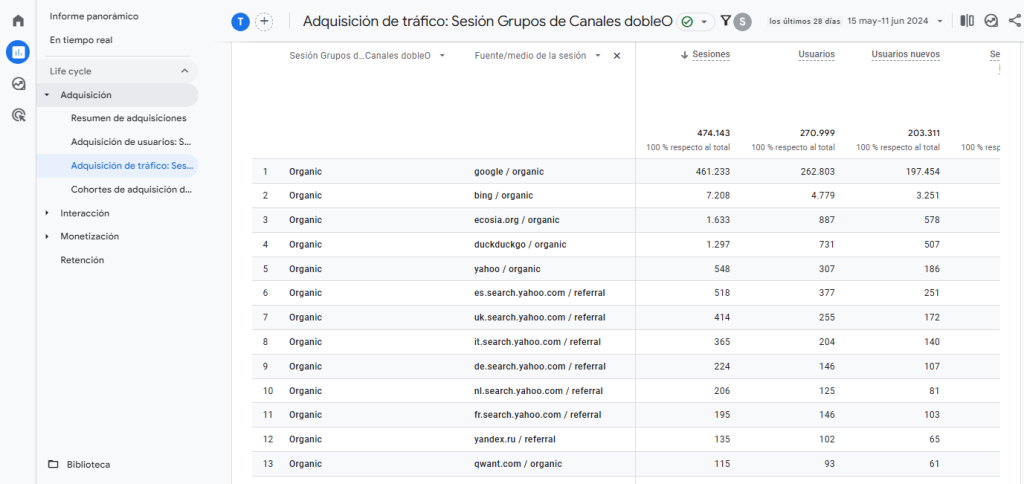Open the Explore icon in left rail
The width and height of the screenshot is (1024, 484).
tap(18, 84)
